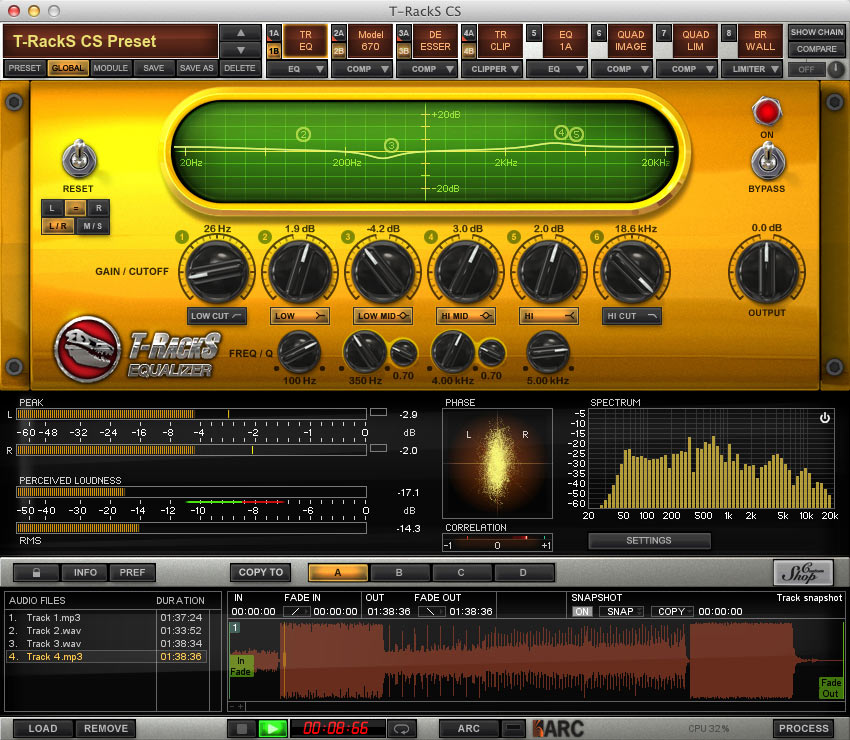Click the spectrum power icon

click(x=825, y=418)
